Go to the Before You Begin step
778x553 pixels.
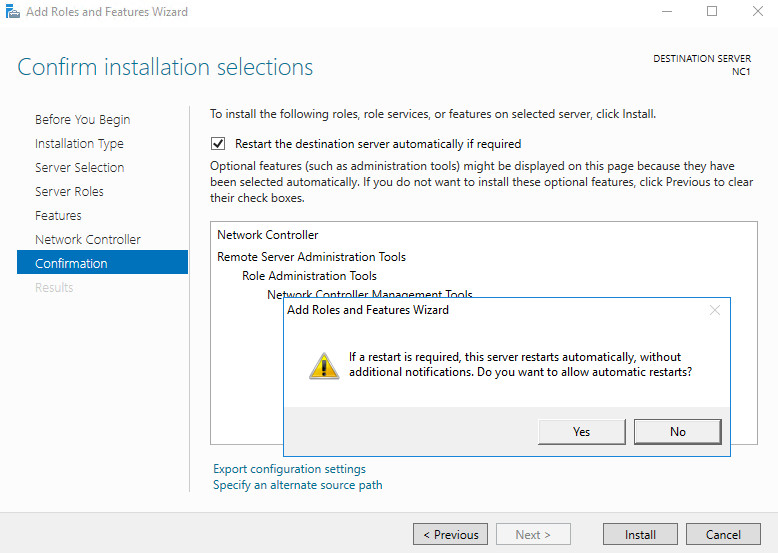click(82, 120)
